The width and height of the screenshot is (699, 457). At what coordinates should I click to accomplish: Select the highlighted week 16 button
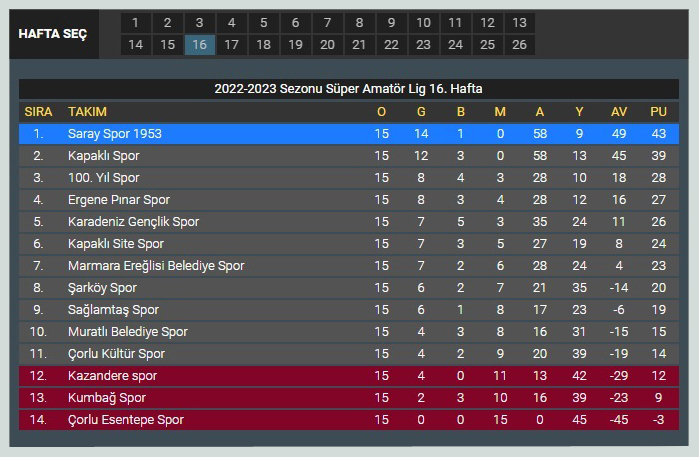(200, 45)
